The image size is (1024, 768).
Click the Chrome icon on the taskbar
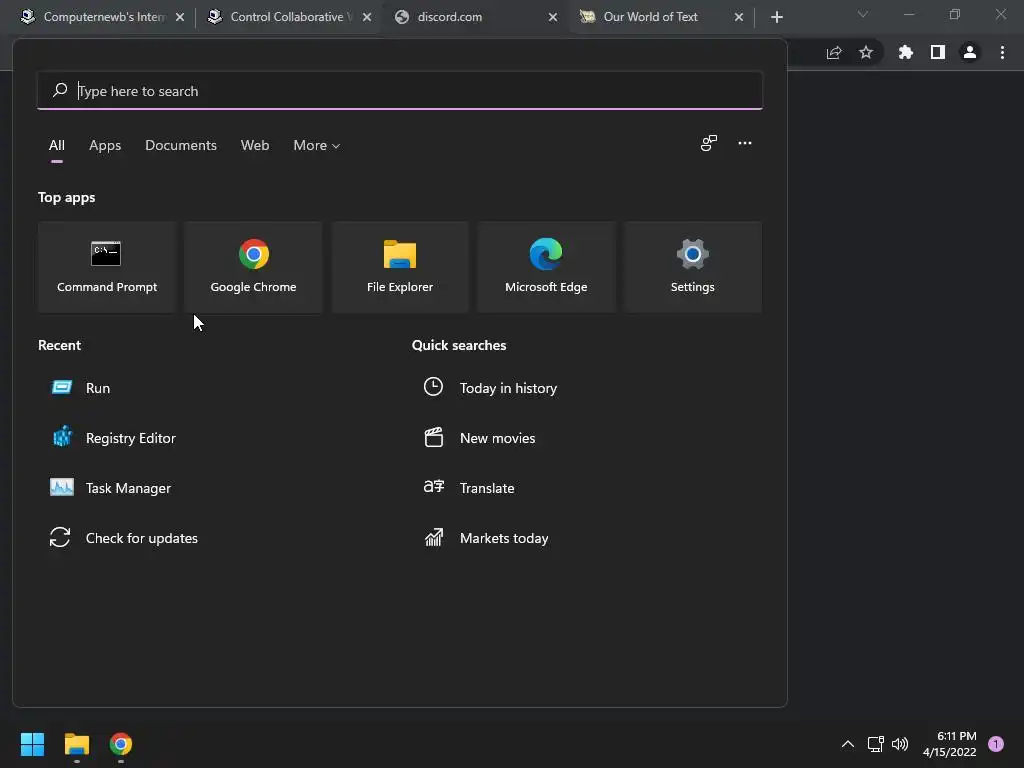(121, 744)
